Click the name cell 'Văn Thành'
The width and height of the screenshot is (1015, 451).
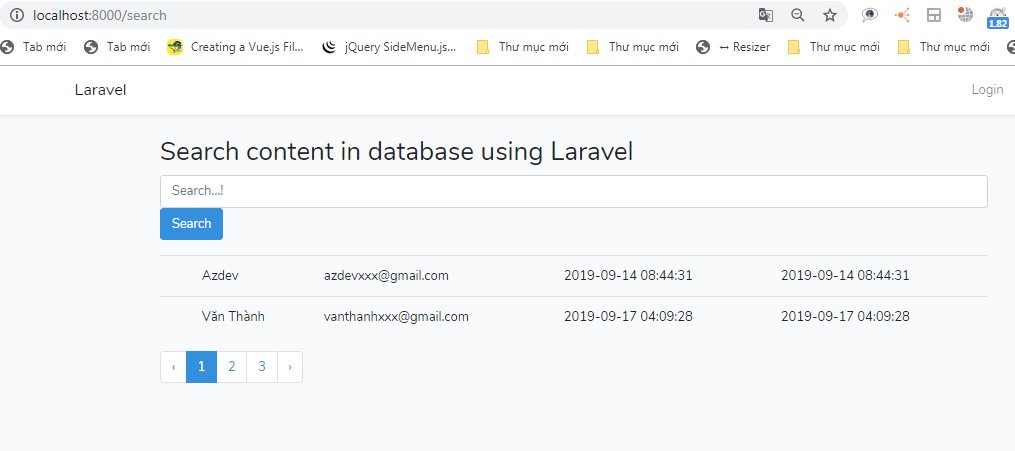coord(233,316)
